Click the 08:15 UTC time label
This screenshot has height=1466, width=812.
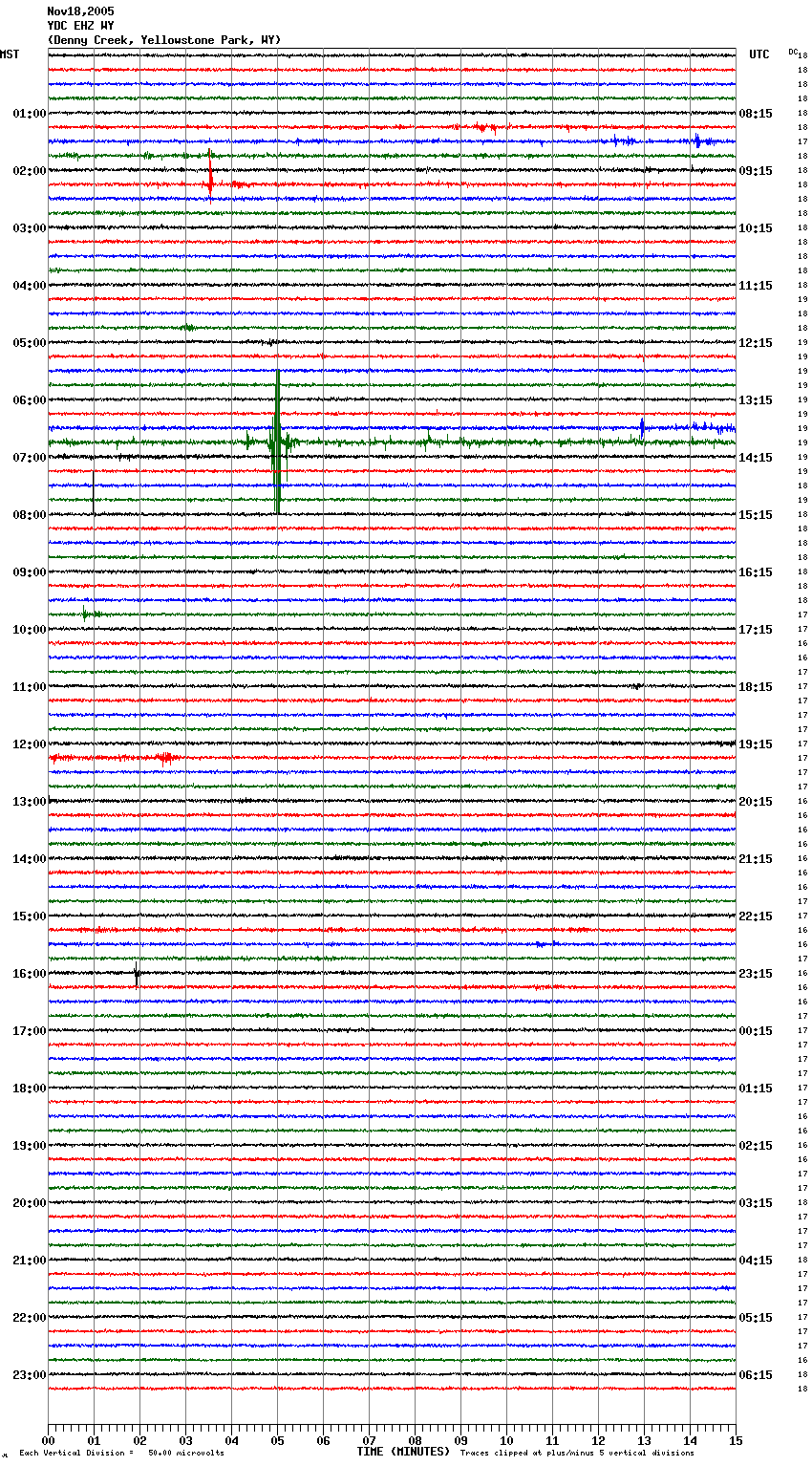756,114
